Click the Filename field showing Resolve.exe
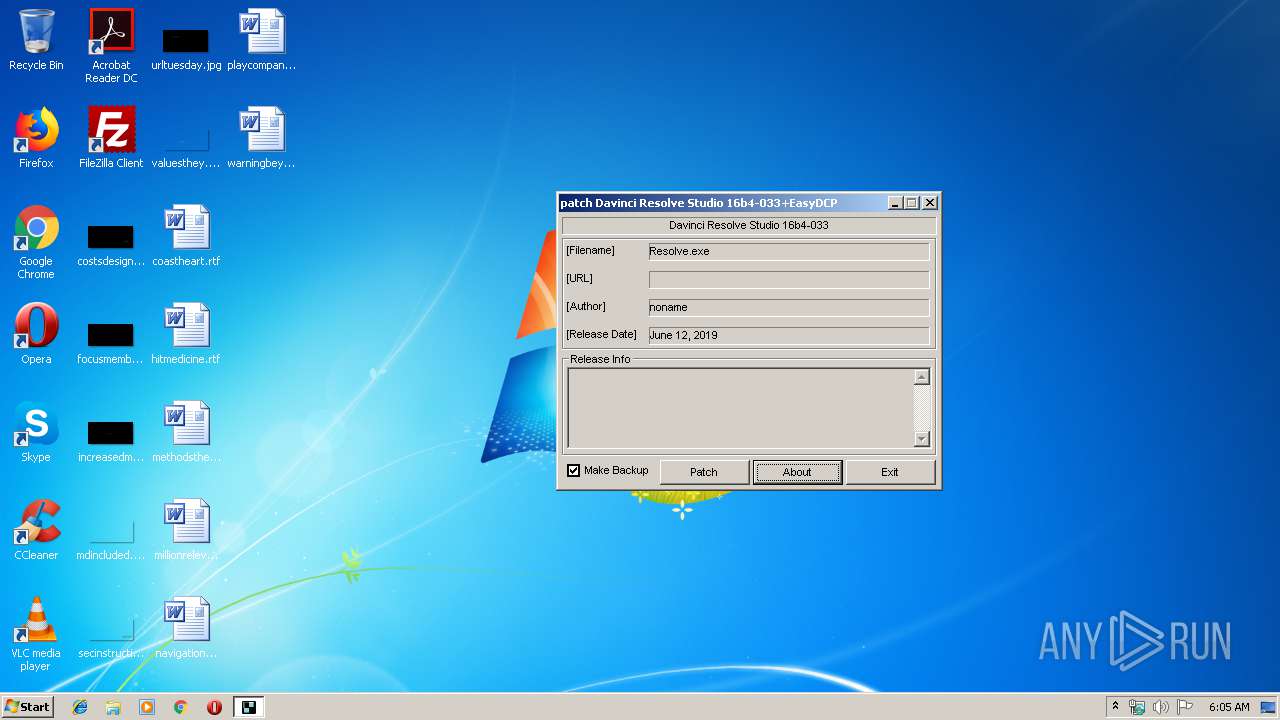 pos(789,251)
